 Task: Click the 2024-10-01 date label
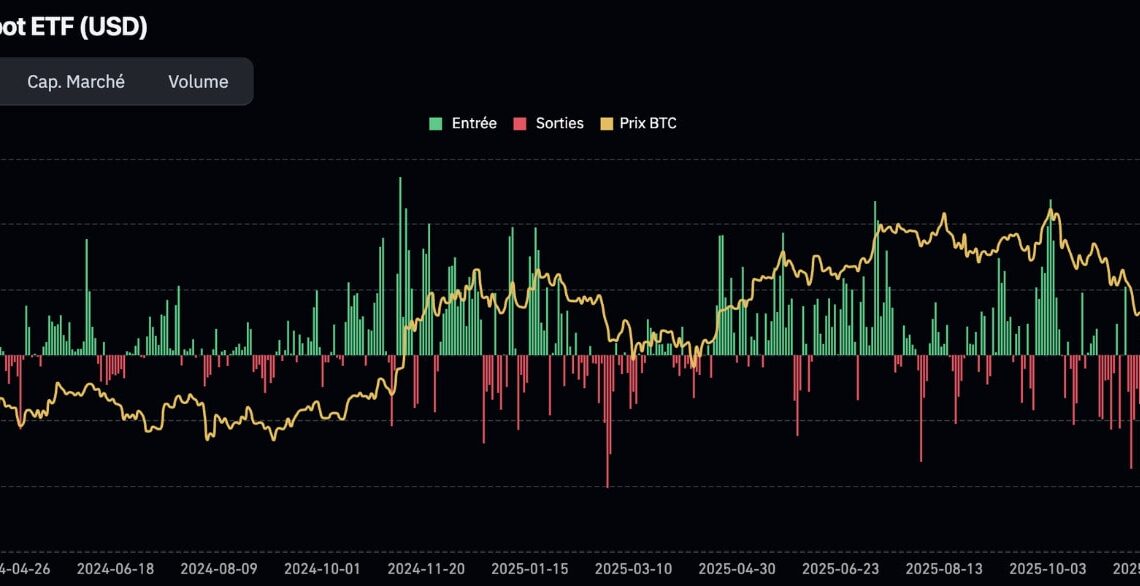click(323, 568)
